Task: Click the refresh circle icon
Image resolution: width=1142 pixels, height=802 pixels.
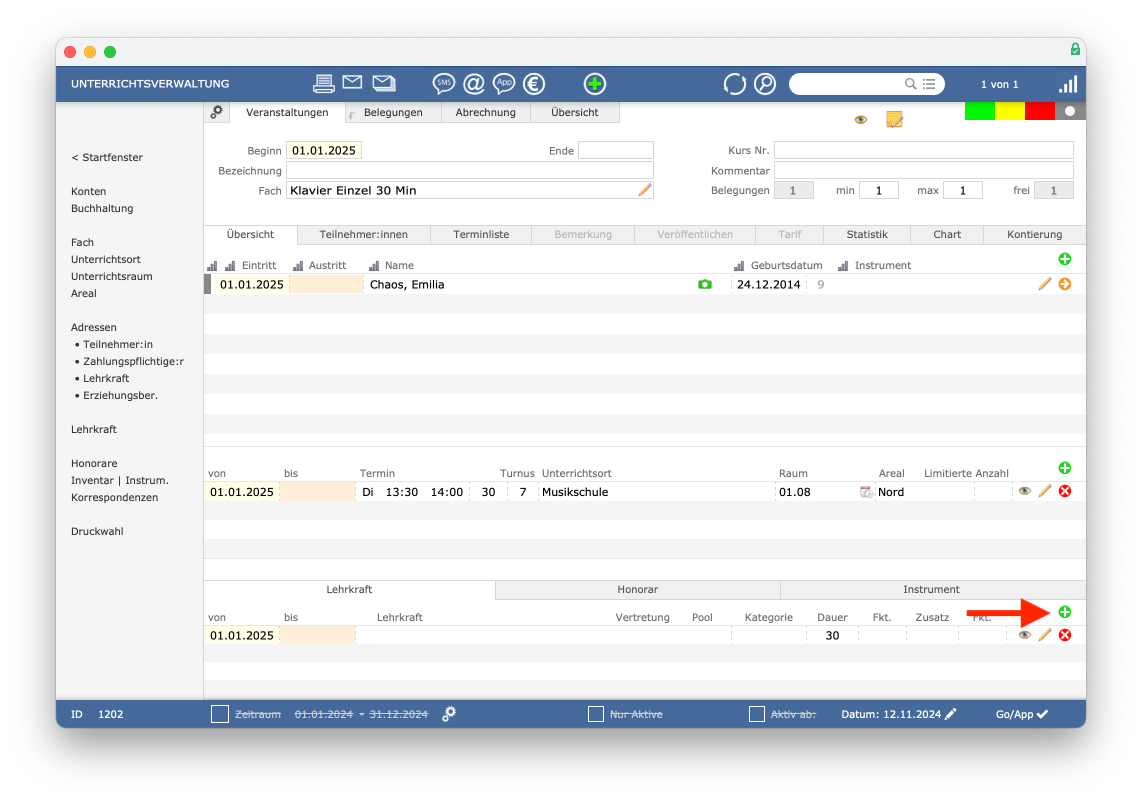Action: point(734,84)
